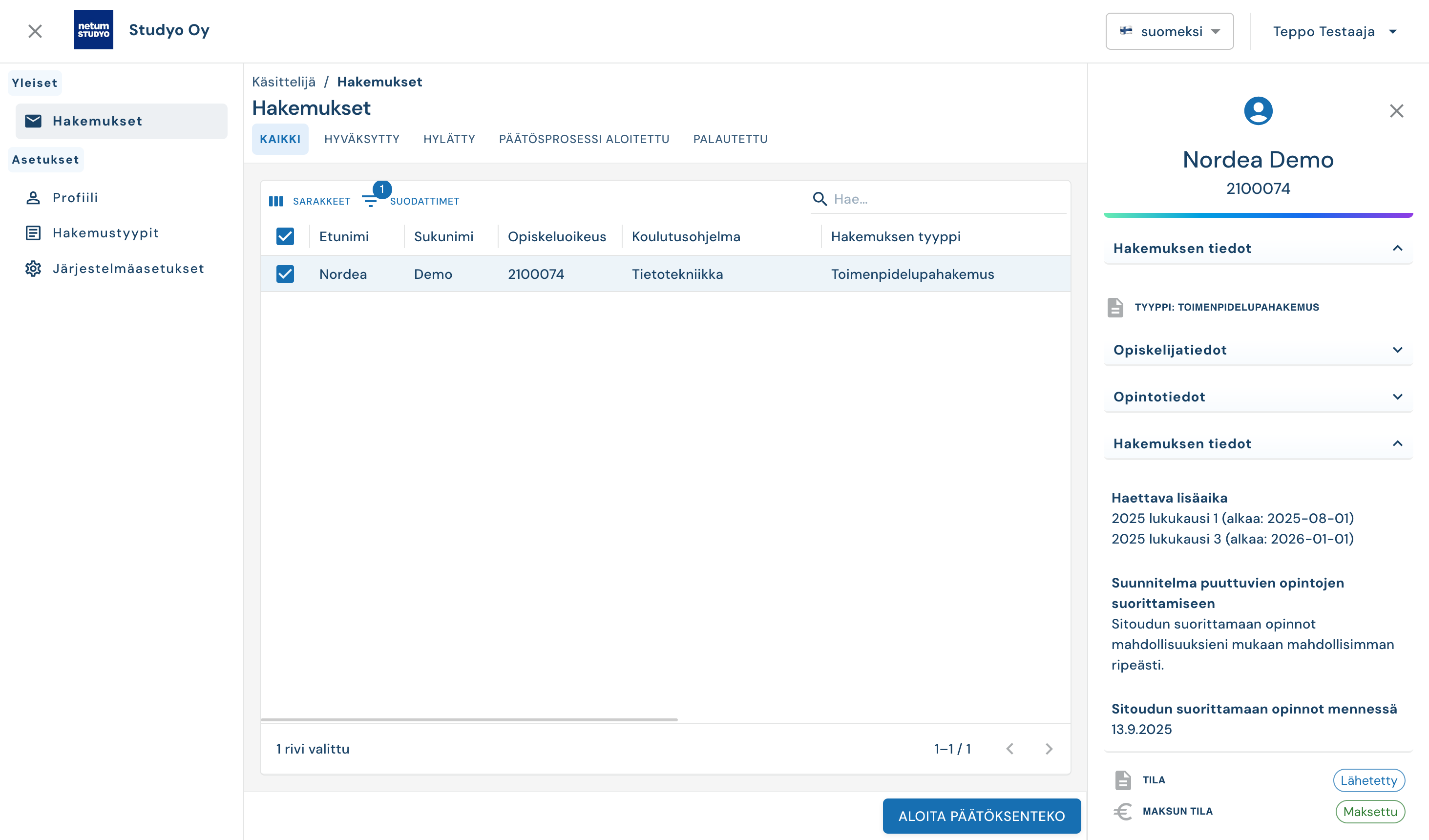1429x840 pixels.
Task: Click the Netum Studyo logo
Action: (94, 30)
